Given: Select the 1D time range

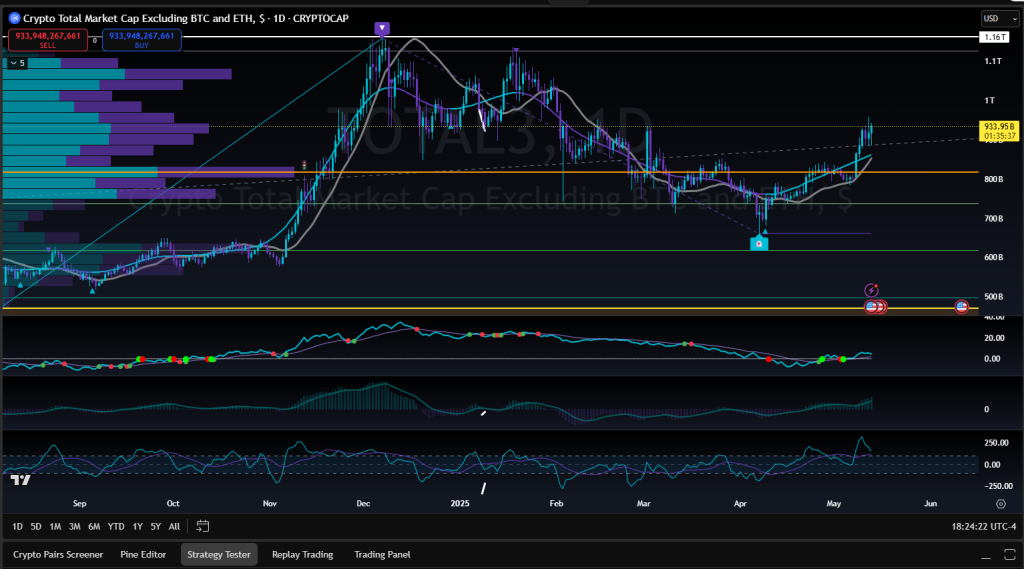Looking at the screenshot, I should coord(17,527).
